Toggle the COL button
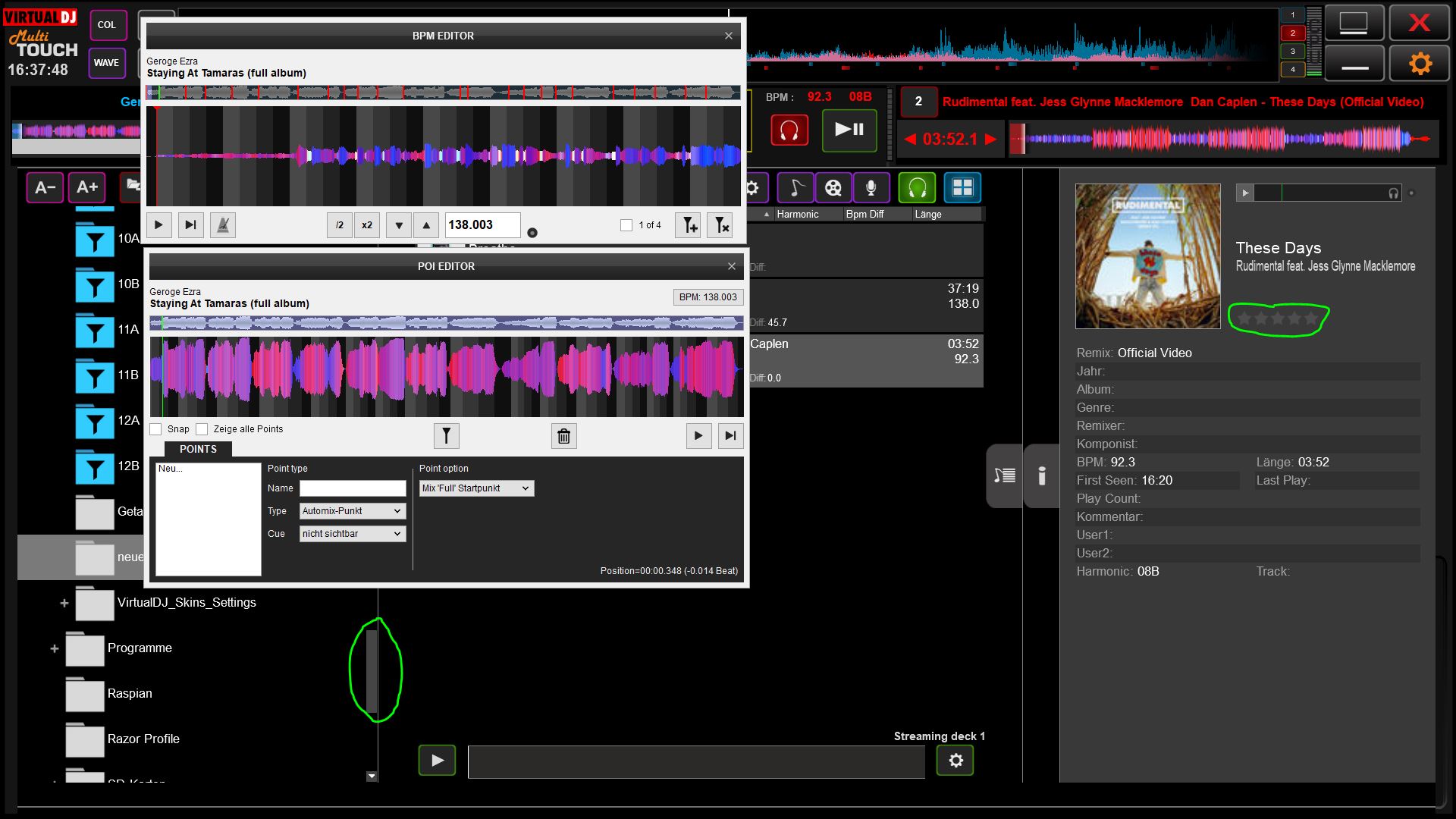Screen dimensions: 1456x819 107,25
